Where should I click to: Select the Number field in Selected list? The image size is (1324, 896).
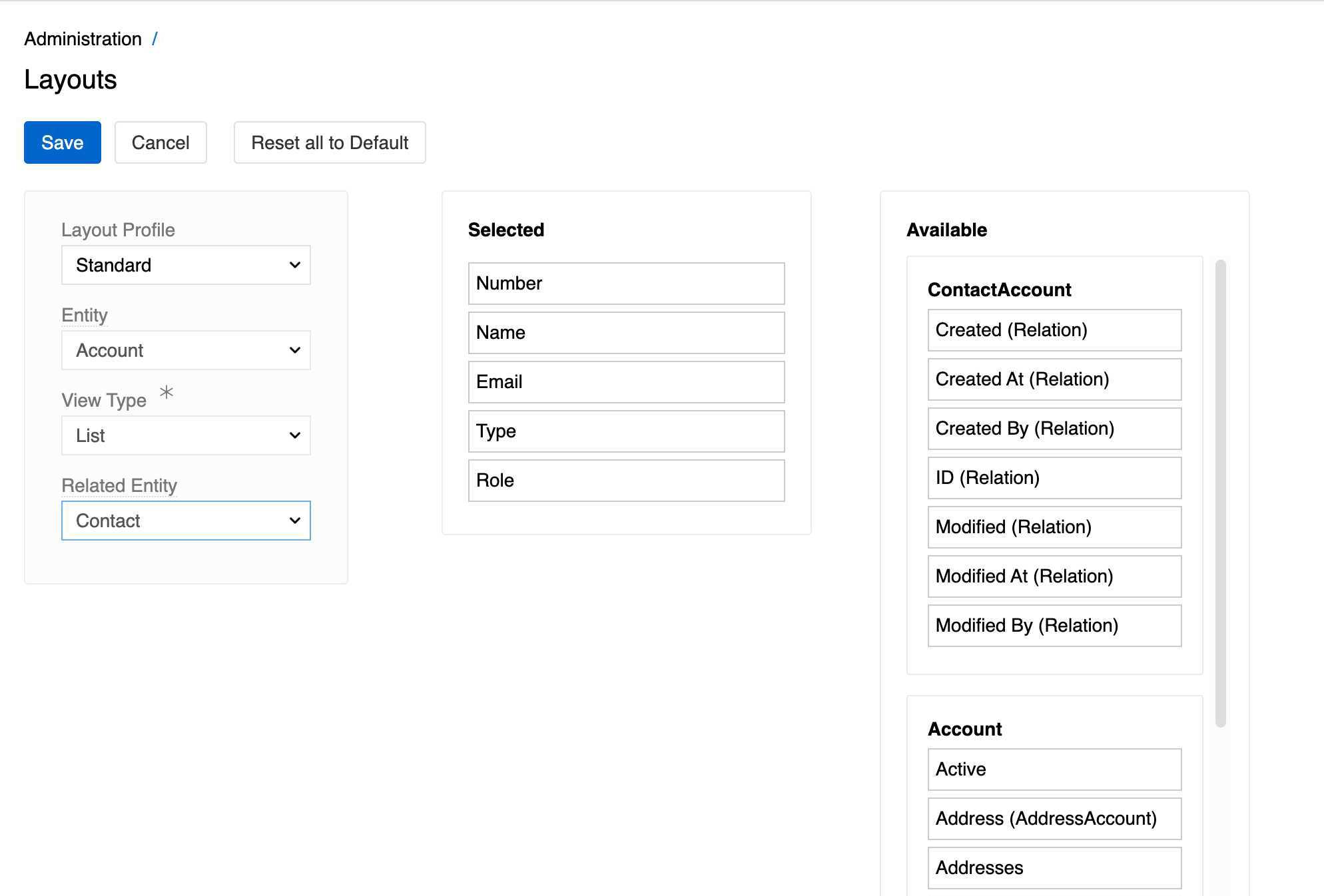coord(625,283)
